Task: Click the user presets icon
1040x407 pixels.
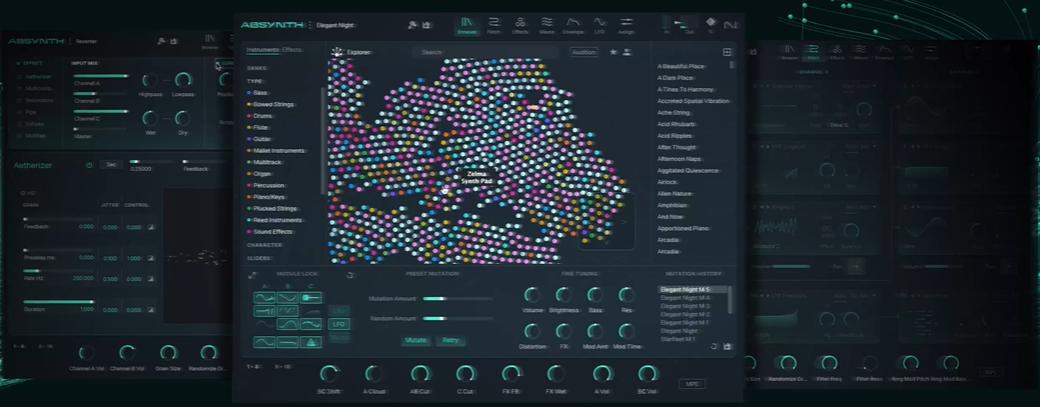Action: coord(627,52)
